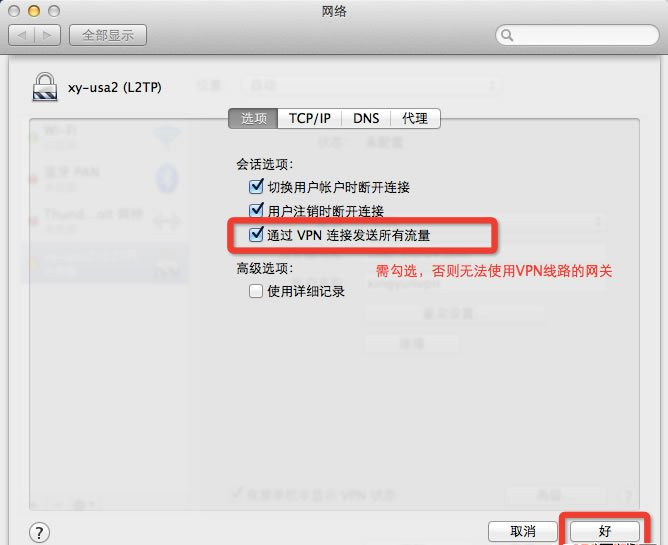Click the yellow minimize window button
This screenshot has height=545, width=668.
click(x=34, y=11)
